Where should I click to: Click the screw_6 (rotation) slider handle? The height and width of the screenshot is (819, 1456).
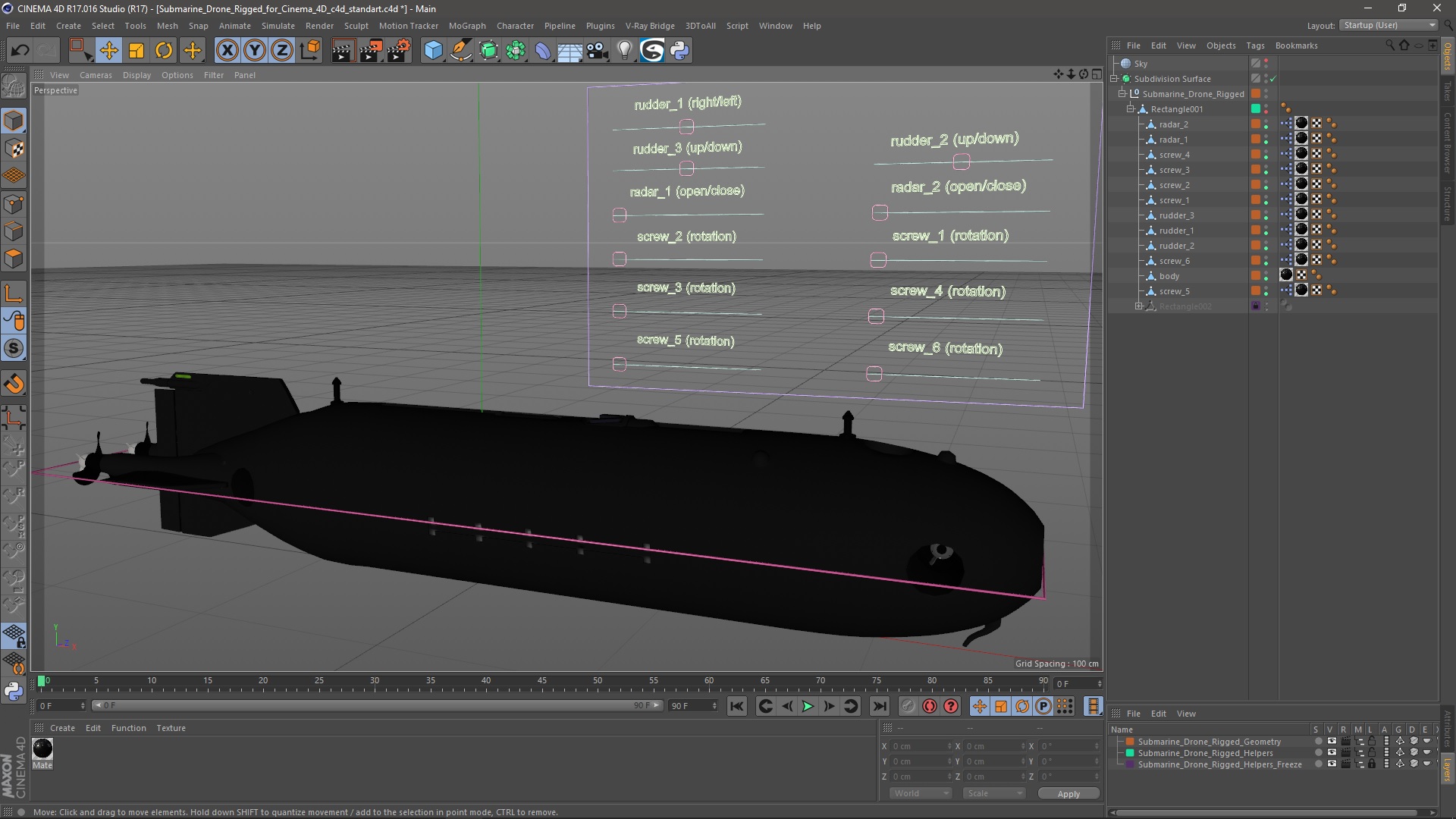tap(874, 374)
